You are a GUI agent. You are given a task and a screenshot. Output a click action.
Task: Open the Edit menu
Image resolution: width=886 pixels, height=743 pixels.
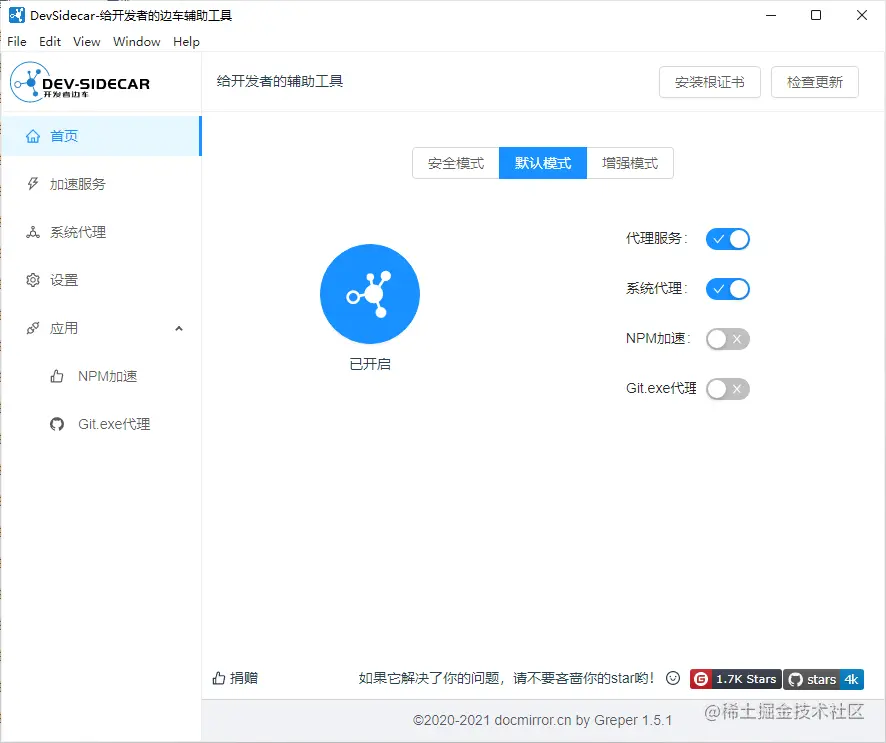coord(50,42)
